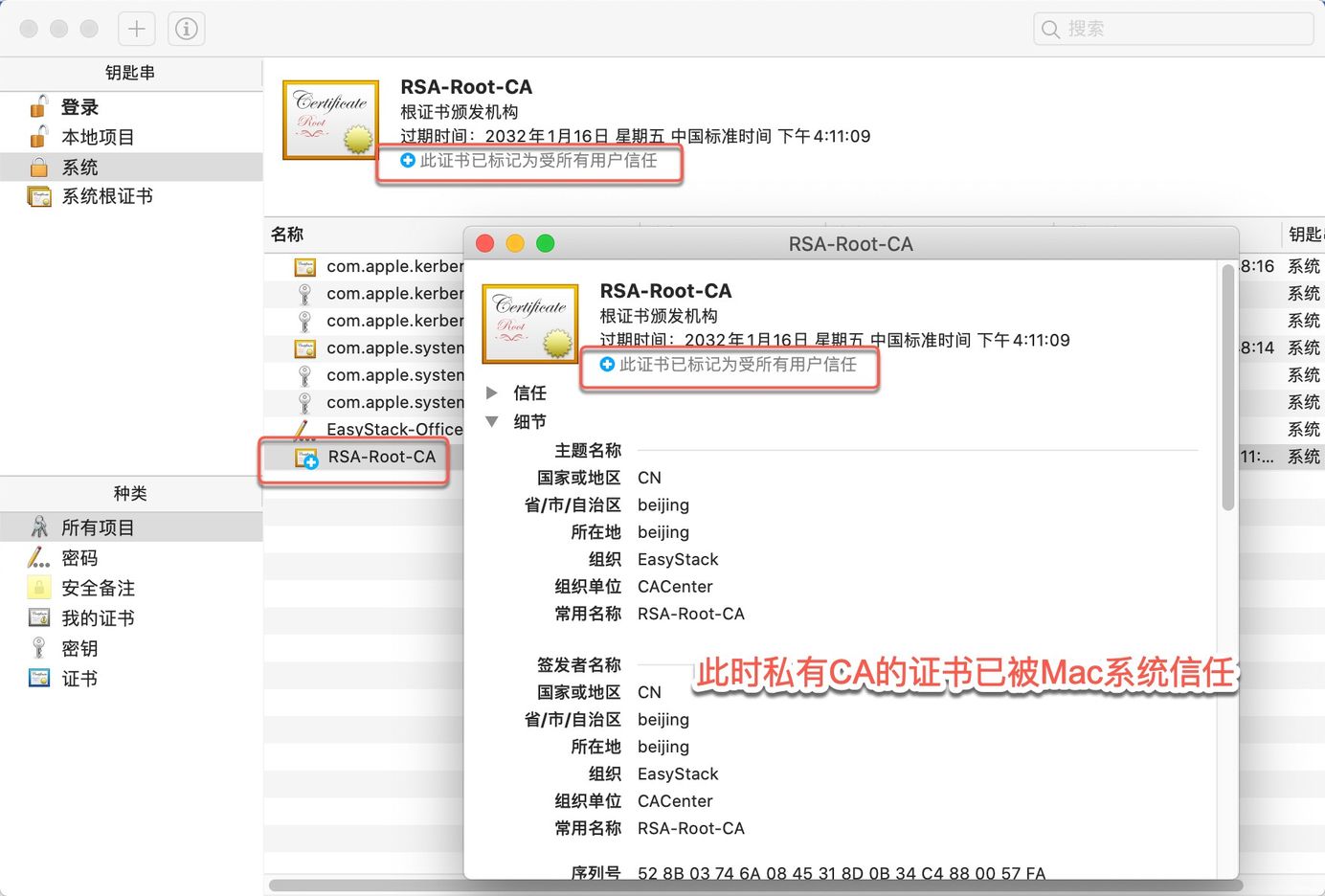Select the 密钥 category
The width and height of the screenshot is (1325, 896).
tap(79, 648)
